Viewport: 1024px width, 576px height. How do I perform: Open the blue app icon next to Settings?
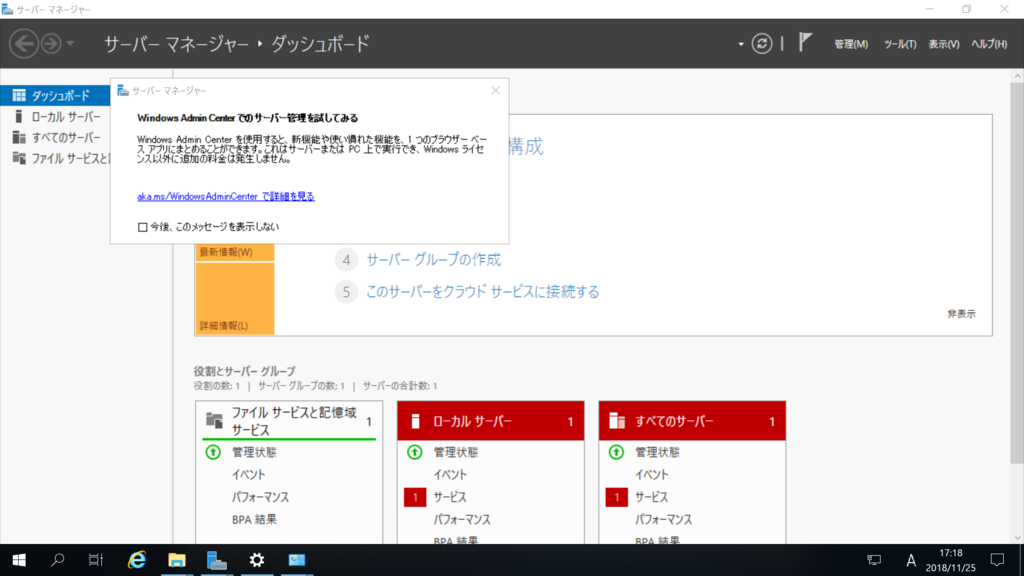click(297, 560)
